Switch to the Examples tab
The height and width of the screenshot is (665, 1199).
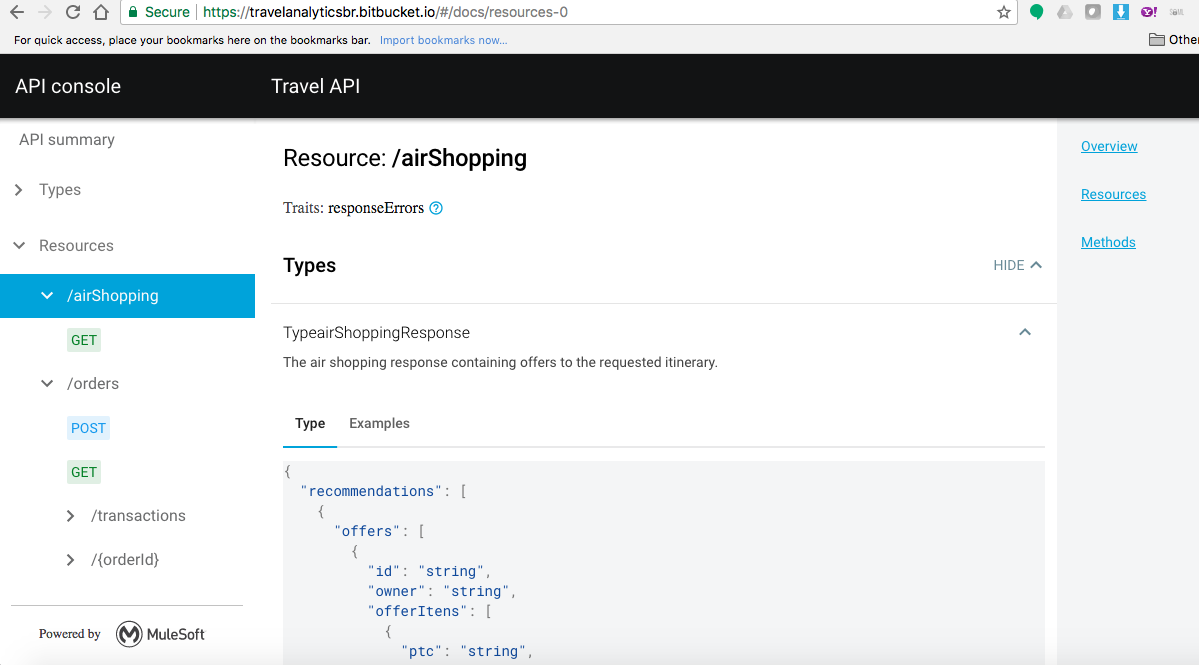(x=379, y=423)
